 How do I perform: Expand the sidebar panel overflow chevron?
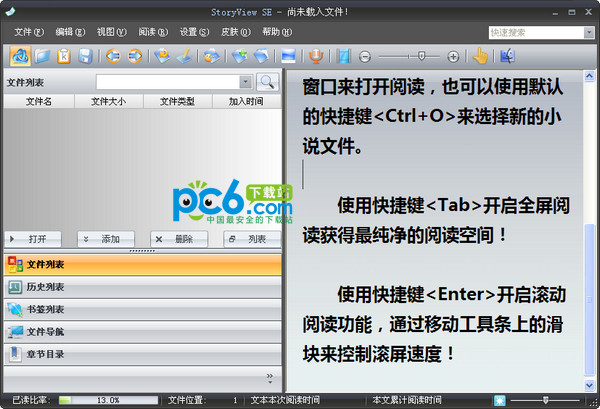pyautogui.click(x=270, y=378)
